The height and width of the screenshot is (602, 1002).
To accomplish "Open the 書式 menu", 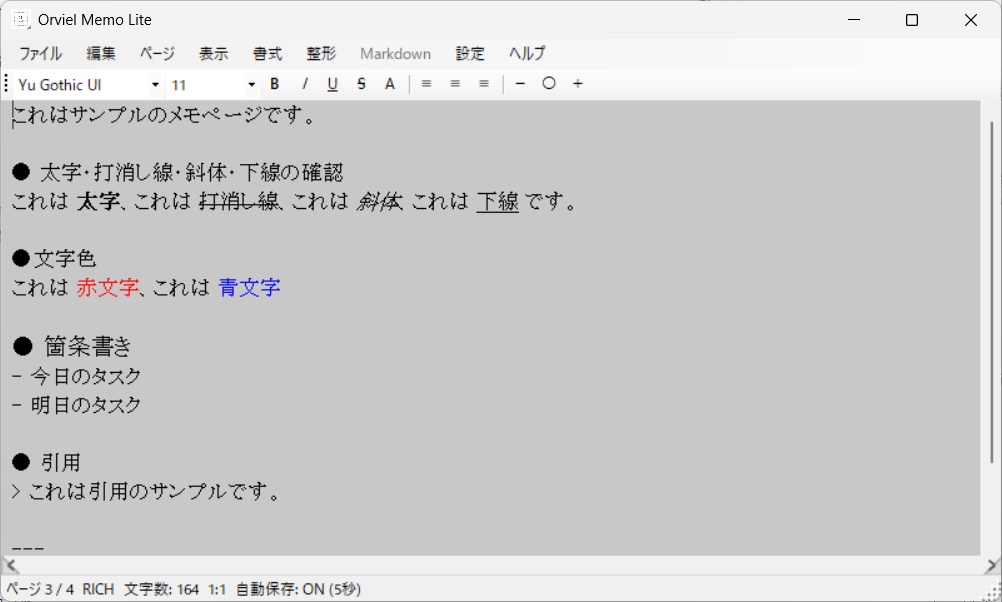I will [267, 54].
